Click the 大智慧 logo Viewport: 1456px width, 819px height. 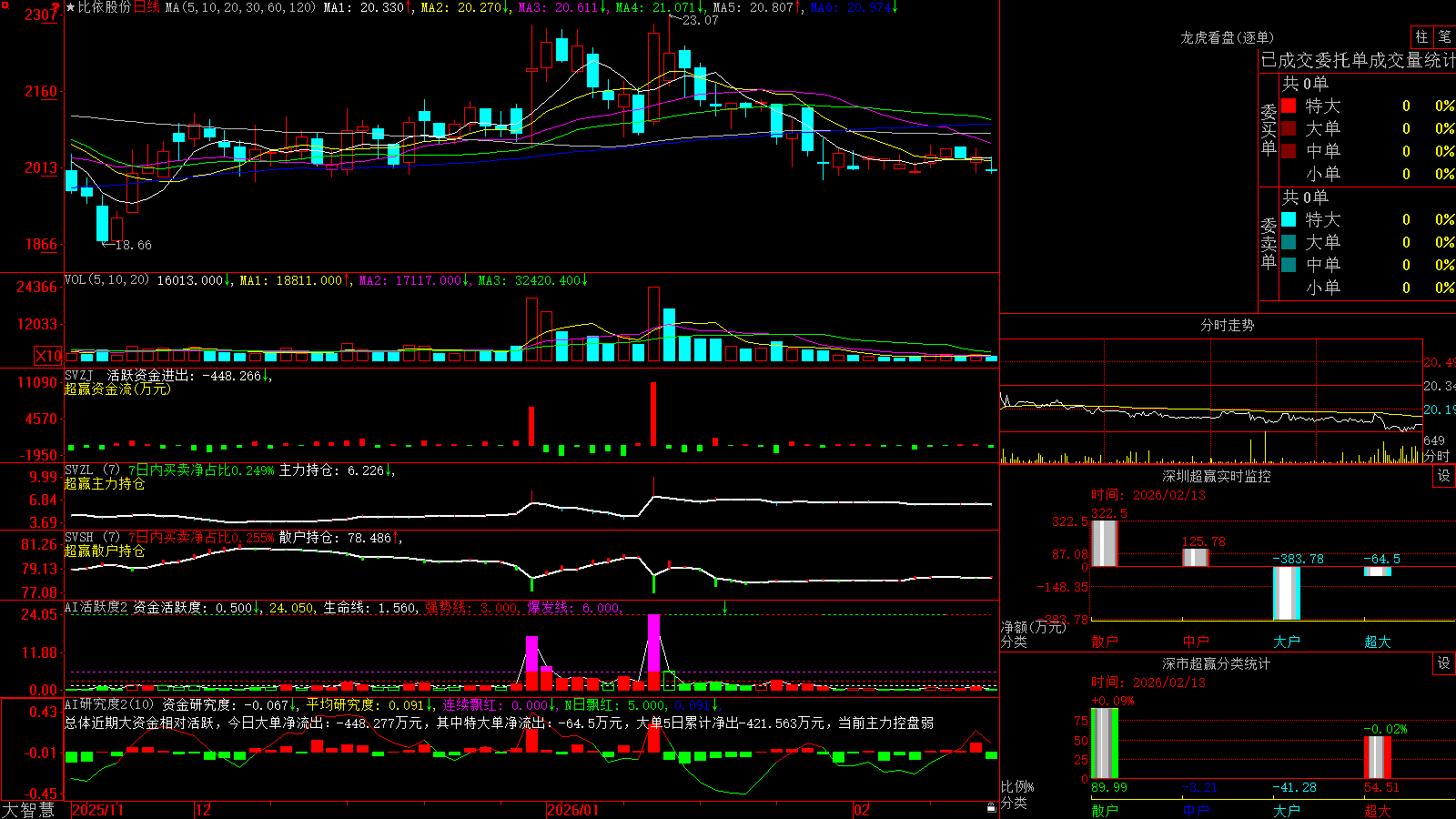click(x=28, y=810)
